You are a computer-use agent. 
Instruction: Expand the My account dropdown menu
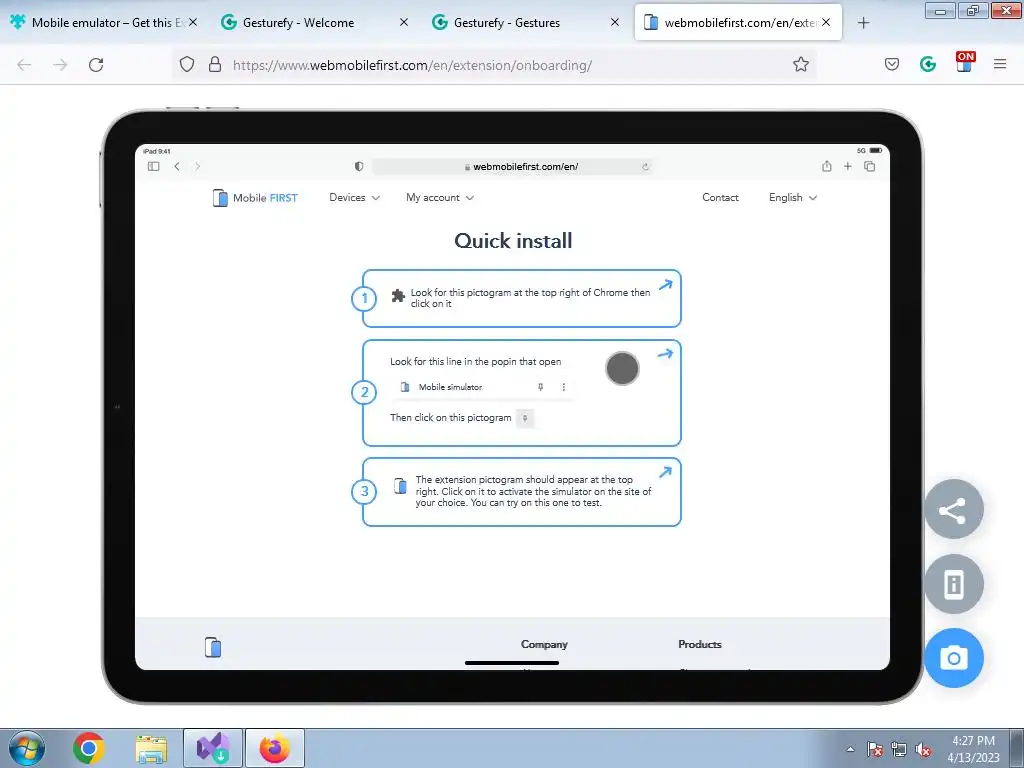click(440, 197)
